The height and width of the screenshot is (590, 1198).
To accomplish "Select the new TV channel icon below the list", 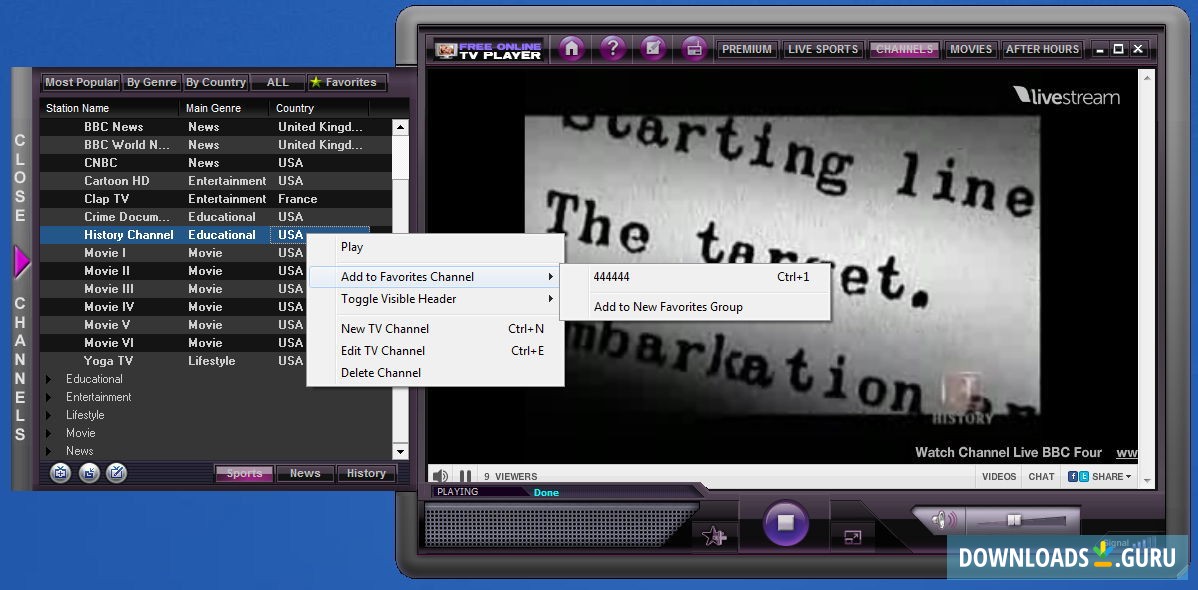I will [x=60, y=473].
